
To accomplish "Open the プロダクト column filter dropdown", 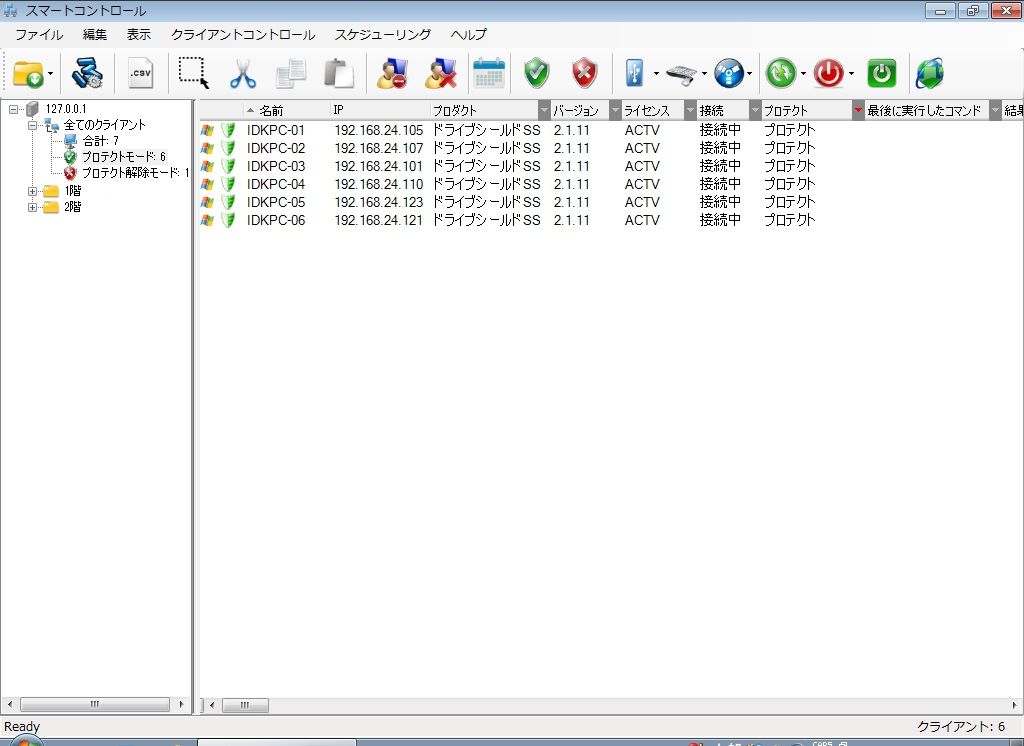I will tap(544, 110).
